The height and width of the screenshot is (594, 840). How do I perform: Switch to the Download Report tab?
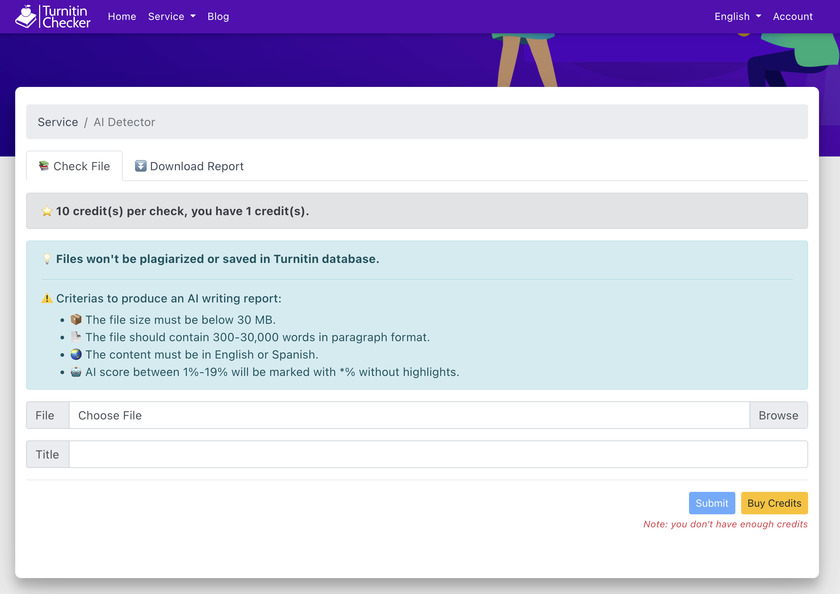pyautogui.click(x=189, y=166)
